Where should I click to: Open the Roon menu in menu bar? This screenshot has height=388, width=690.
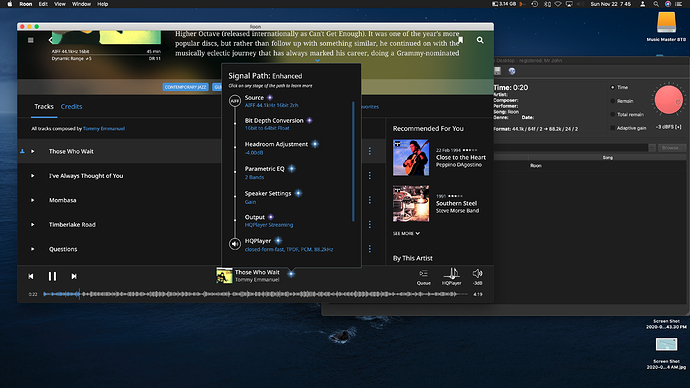26,4
